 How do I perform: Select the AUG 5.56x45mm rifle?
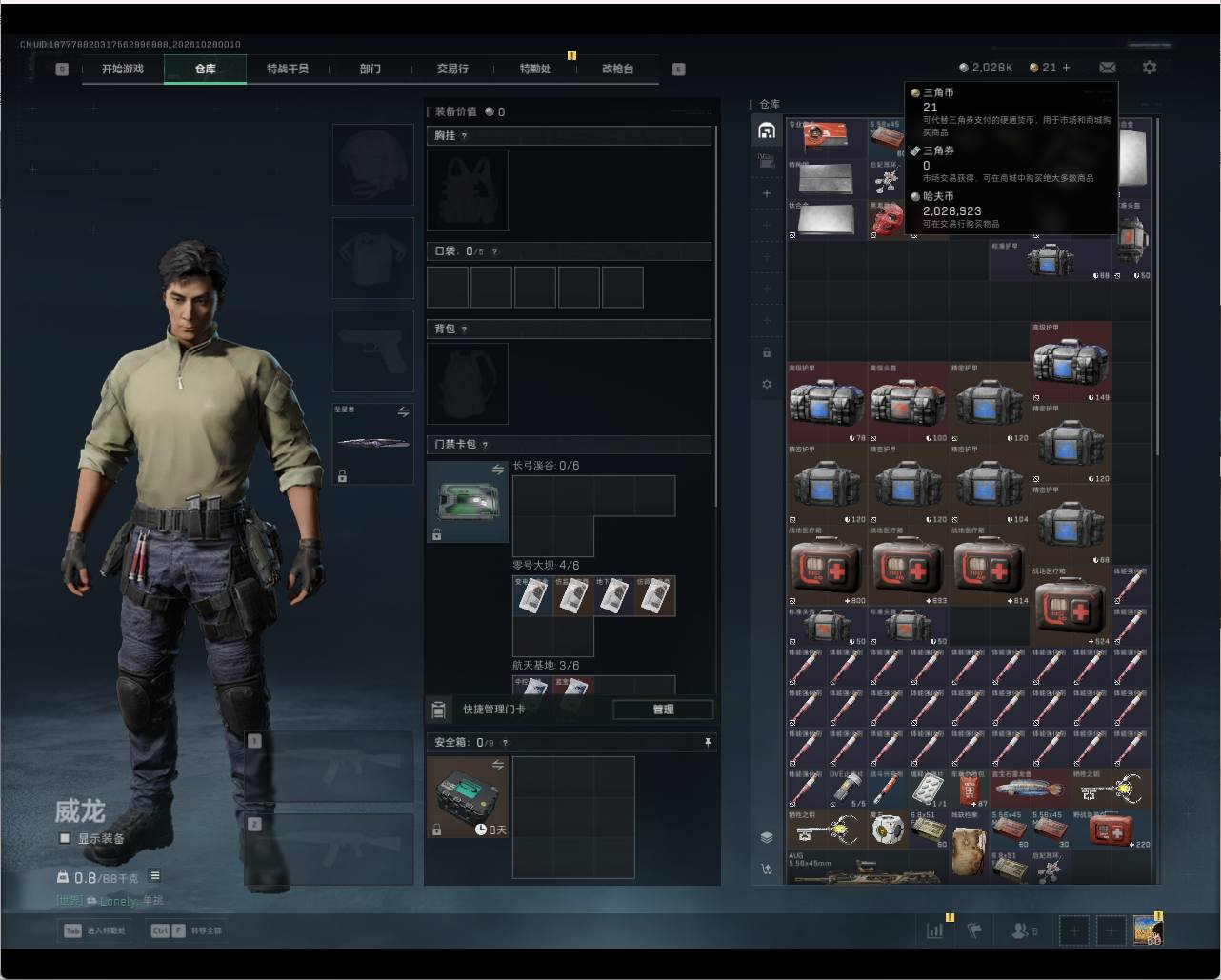coord(868,867)
